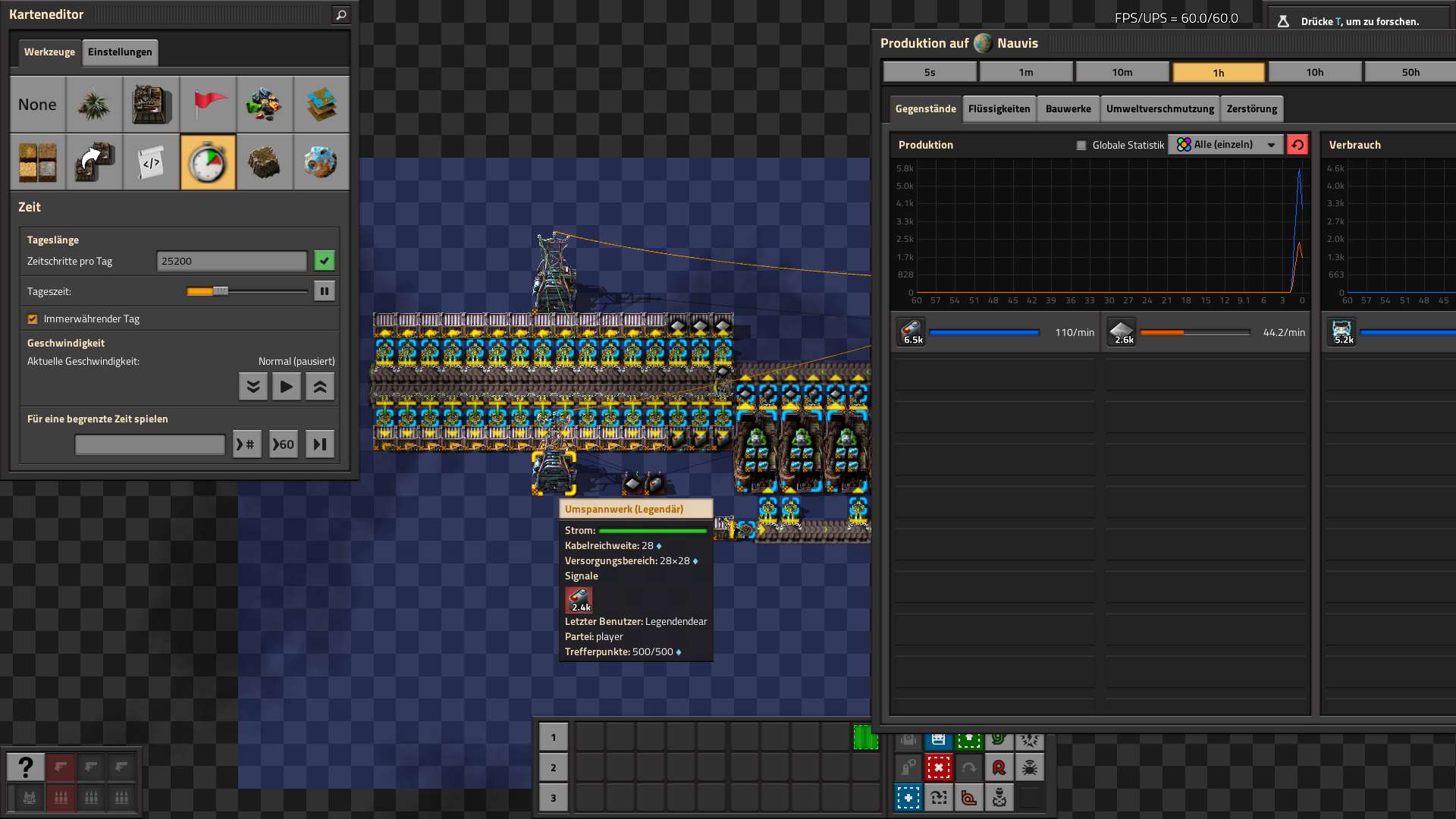Click the armor vest slot
Screen dimensions: 1456x819
click(x=30, y=798)
